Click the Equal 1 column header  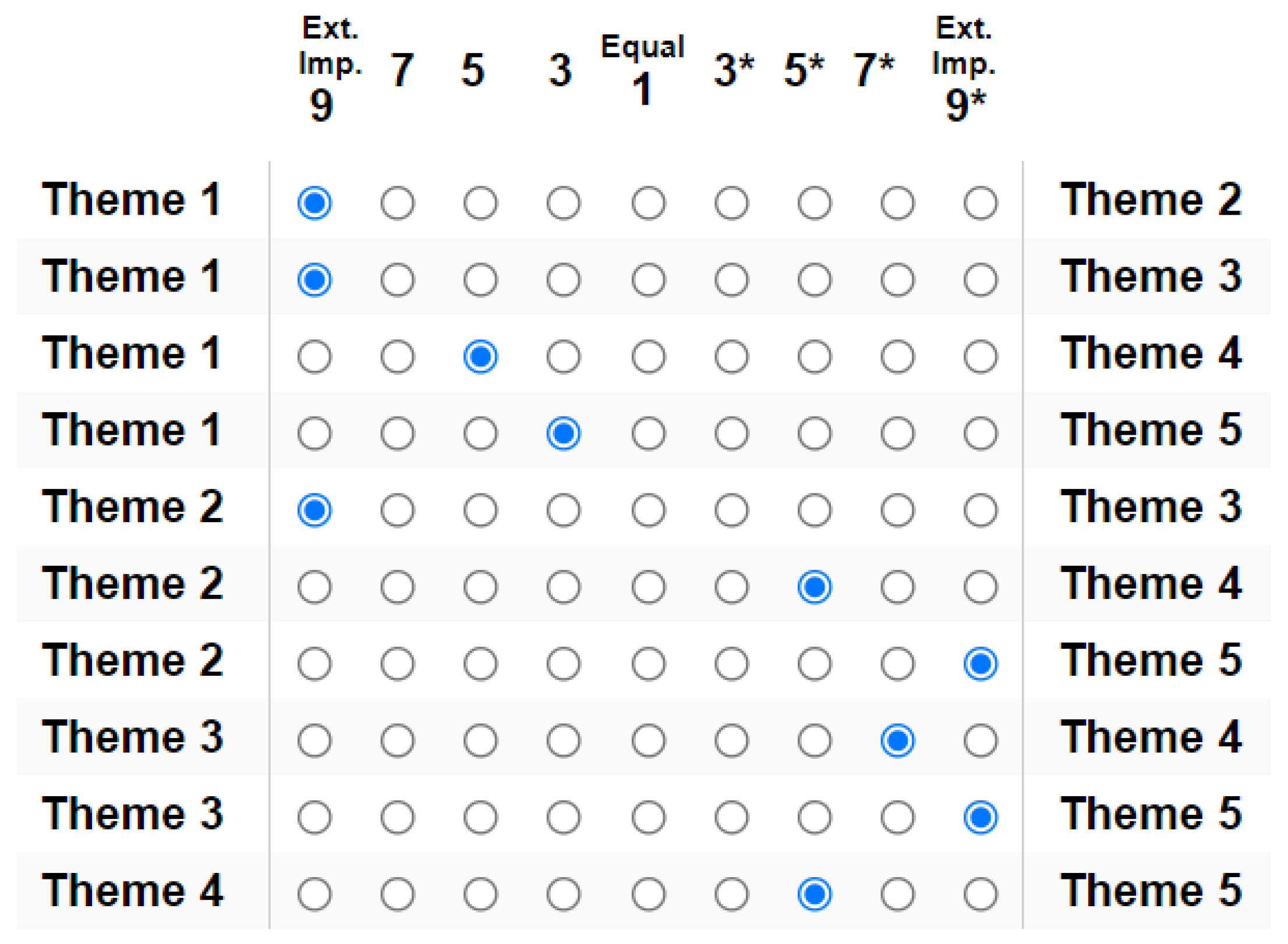[x=642, y=70]
